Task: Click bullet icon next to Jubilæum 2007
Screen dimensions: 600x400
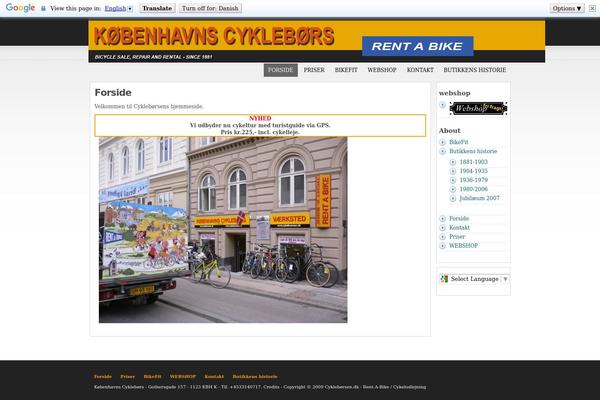Action: tap(453, 199)
